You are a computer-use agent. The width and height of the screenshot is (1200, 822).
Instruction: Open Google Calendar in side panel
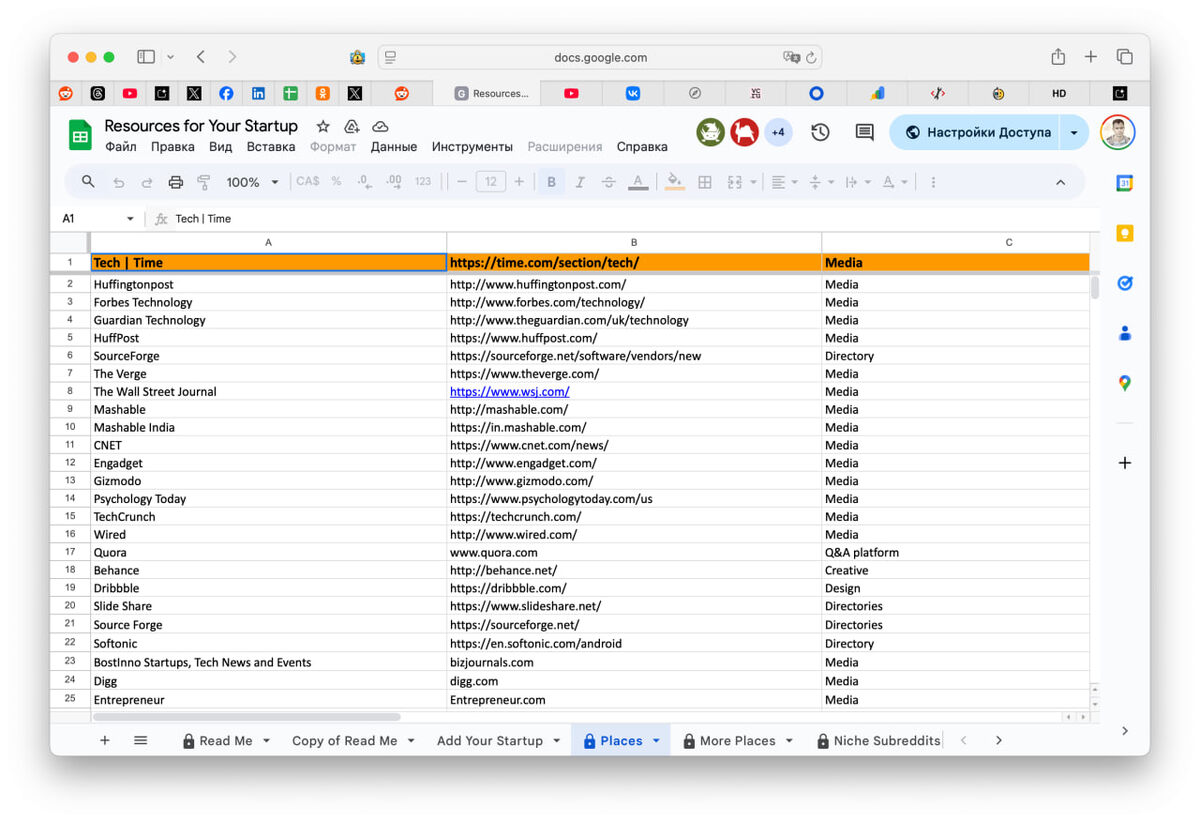(x=1125, y=184)
